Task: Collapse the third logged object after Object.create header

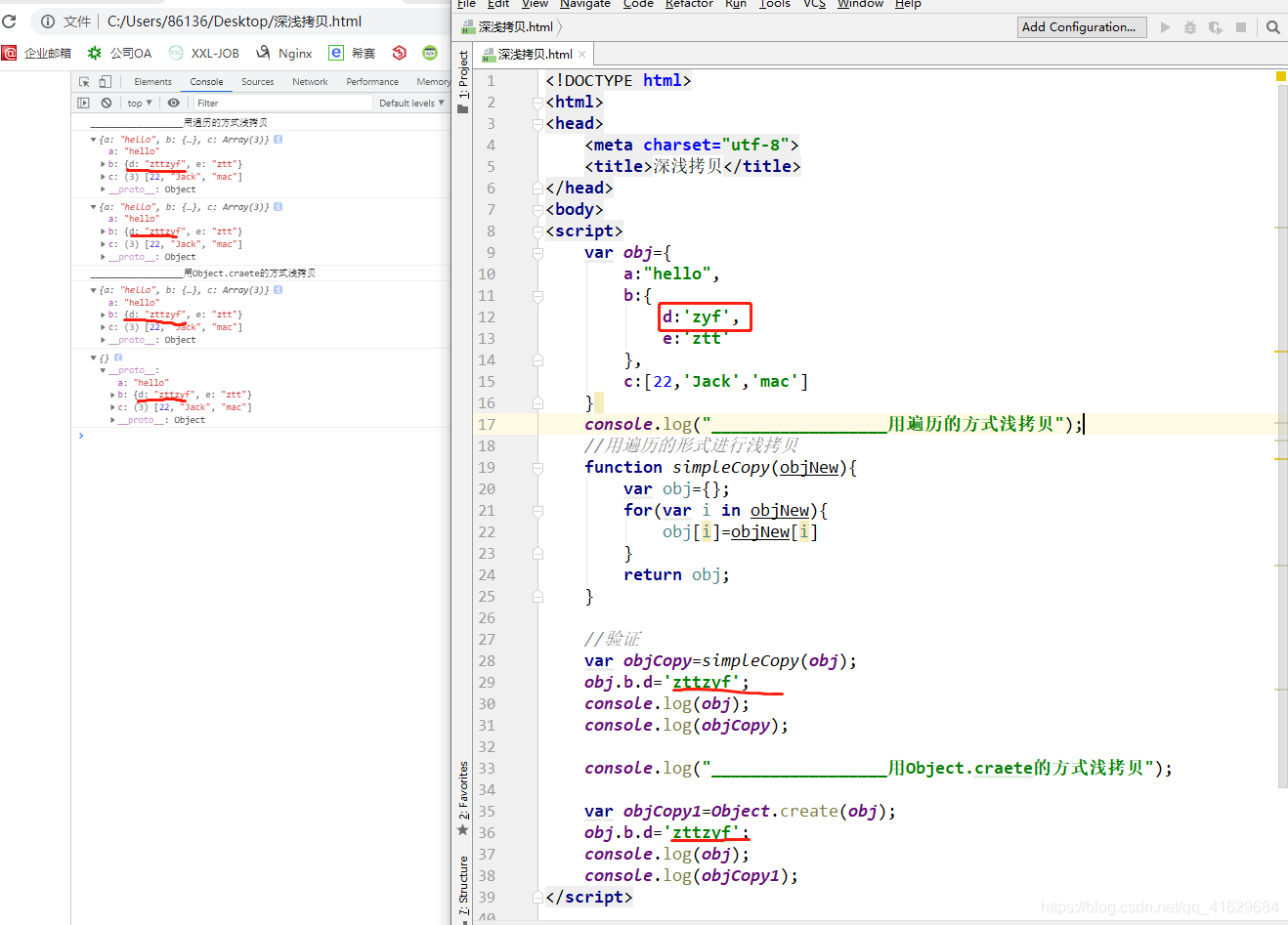Action: (93, 290)
